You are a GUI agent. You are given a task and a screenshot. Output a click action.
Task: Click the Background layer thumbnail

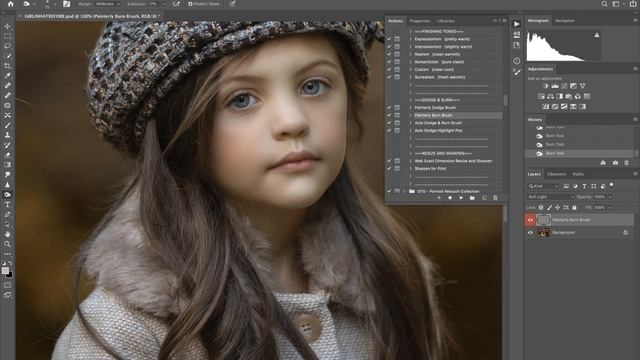[543, 233]
